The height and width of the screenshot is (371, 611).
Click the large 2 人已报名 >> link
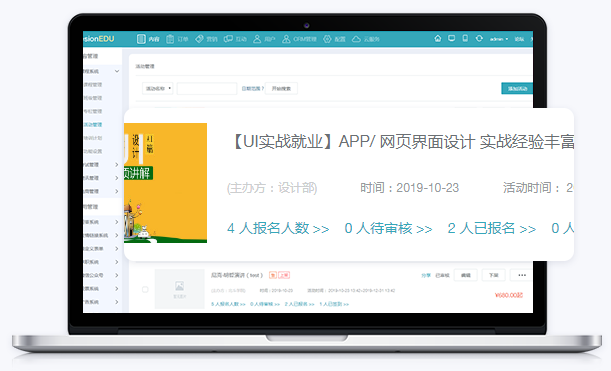click(492, 228)
